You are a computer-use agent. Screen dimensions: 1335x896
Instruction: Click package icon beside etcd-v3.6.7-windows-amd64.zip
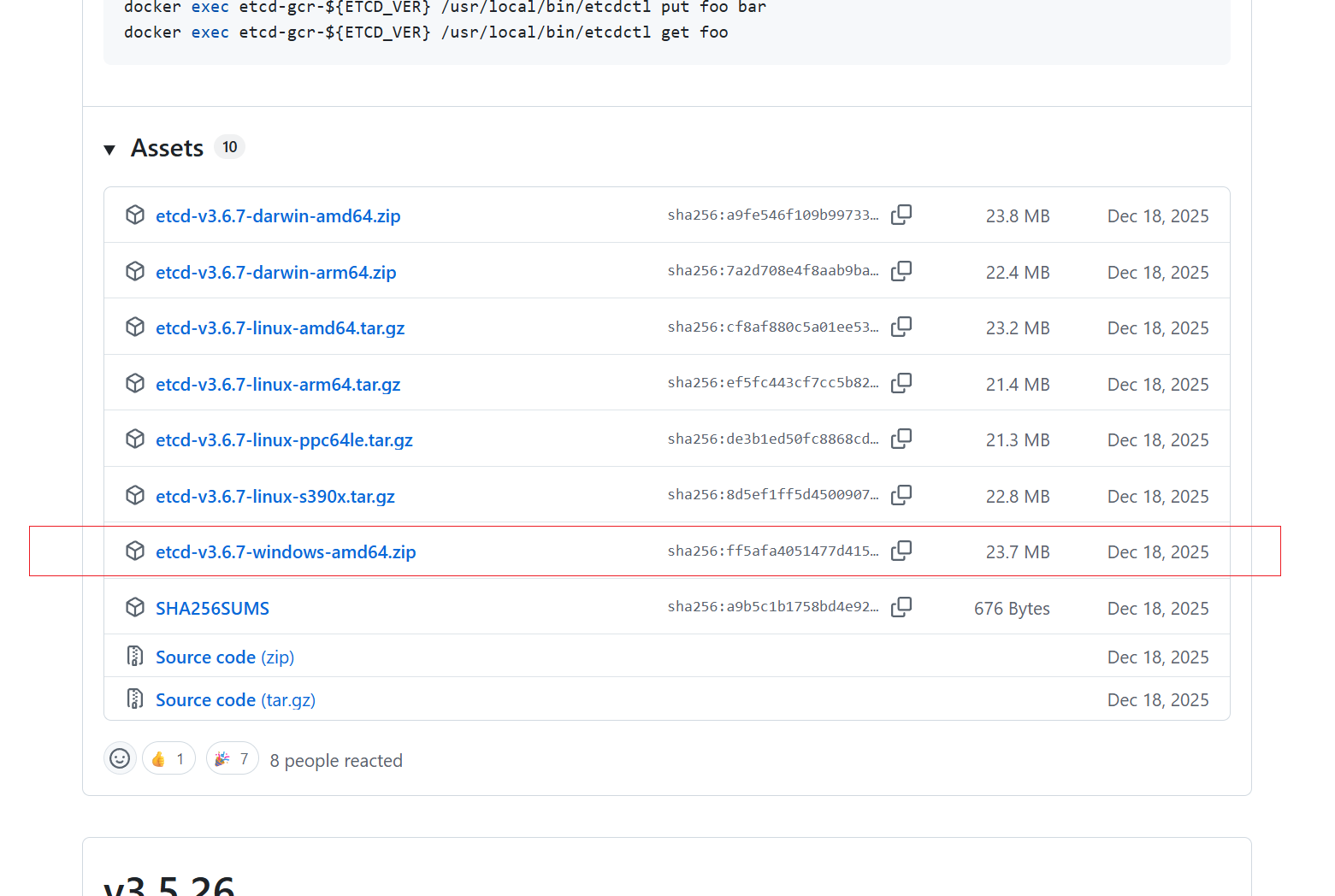click(x=135, y=551)
